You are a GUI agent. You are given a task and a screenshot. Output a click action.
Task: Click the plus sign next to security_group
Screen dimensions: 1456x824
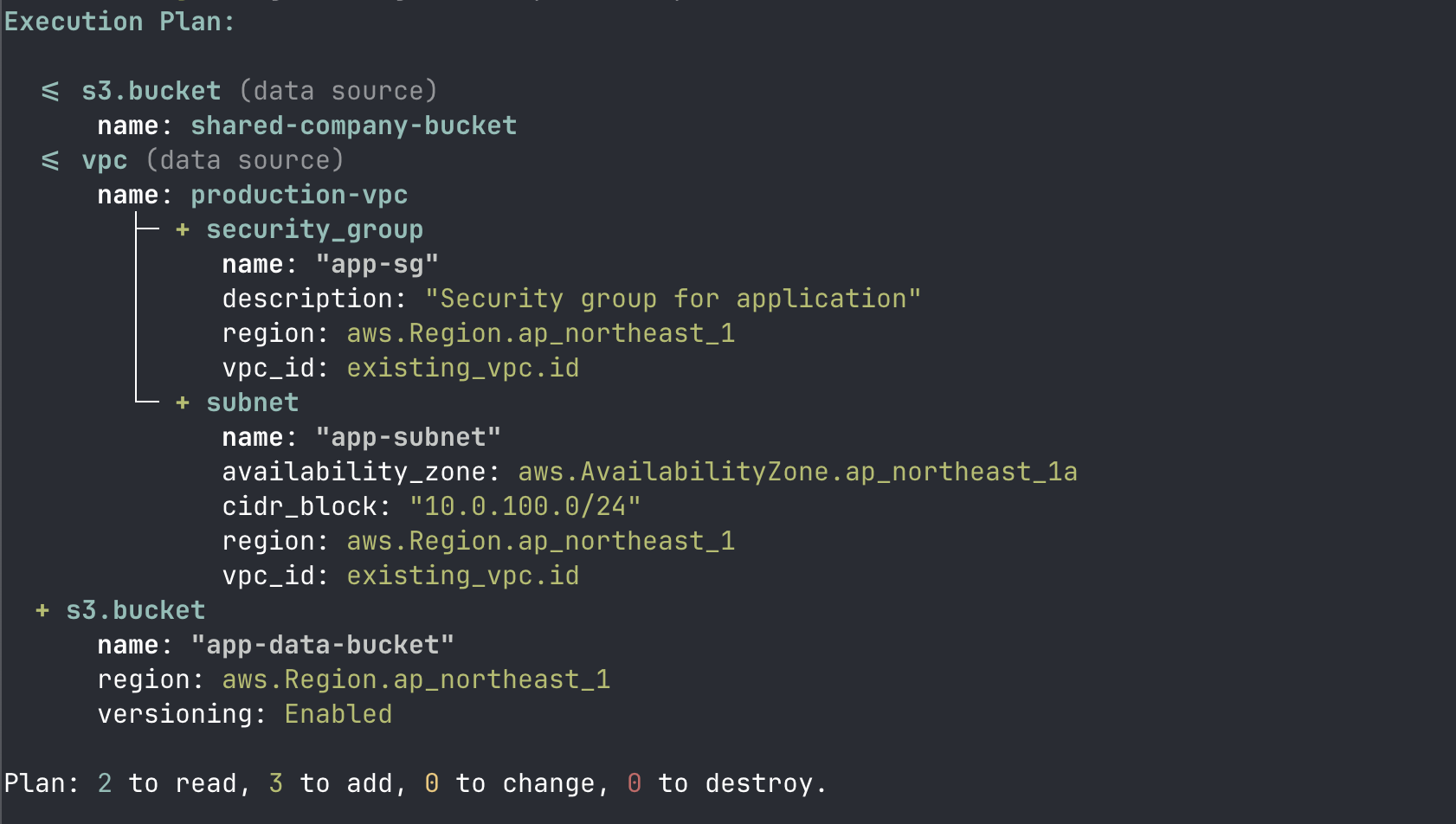point(183,229)
